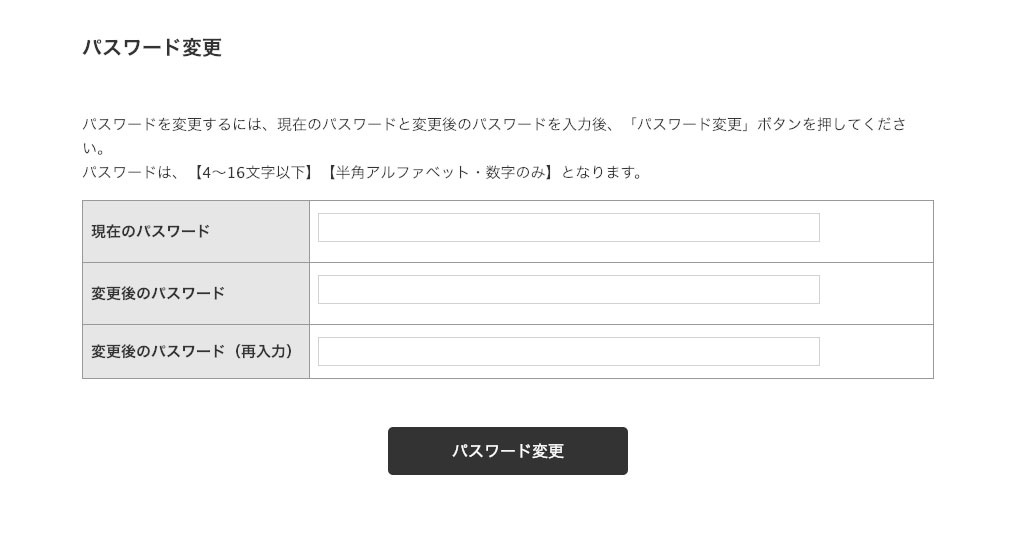The width and height of the screenshot is (1033, 533).
Task: Click the 現在のパスワード input field
Action: (x=568, y=228)
